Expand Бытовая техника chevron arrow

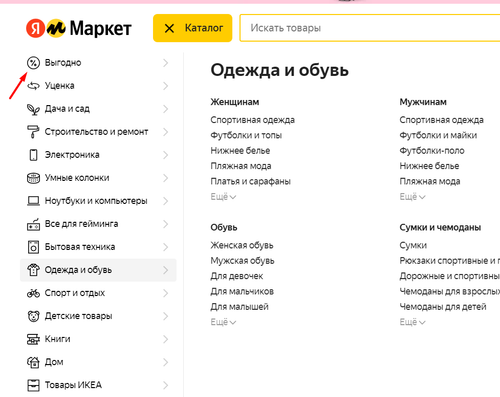point(166,247)
